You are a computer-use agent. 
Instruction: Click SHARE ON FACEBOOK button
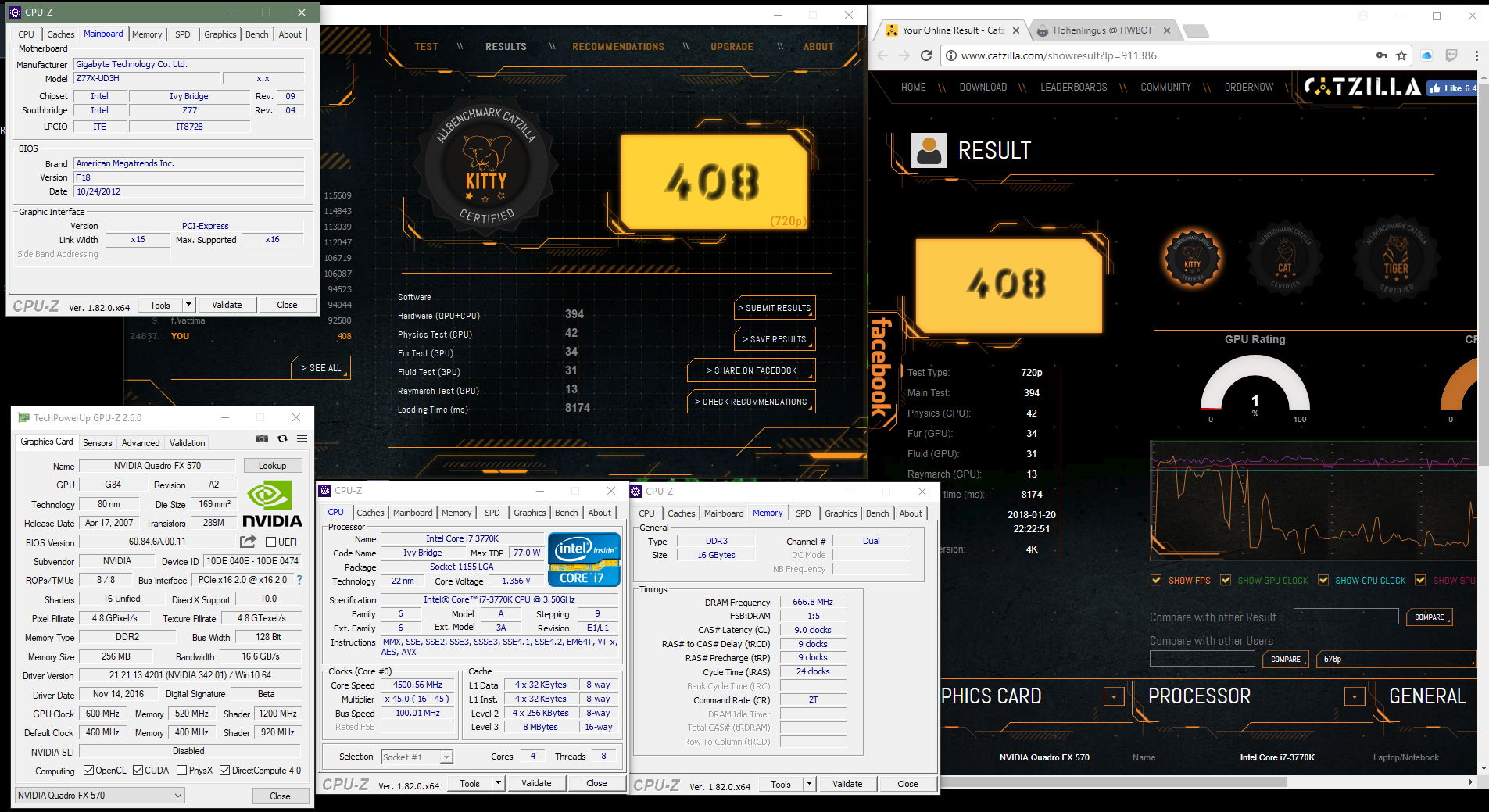tap(751, 370)
